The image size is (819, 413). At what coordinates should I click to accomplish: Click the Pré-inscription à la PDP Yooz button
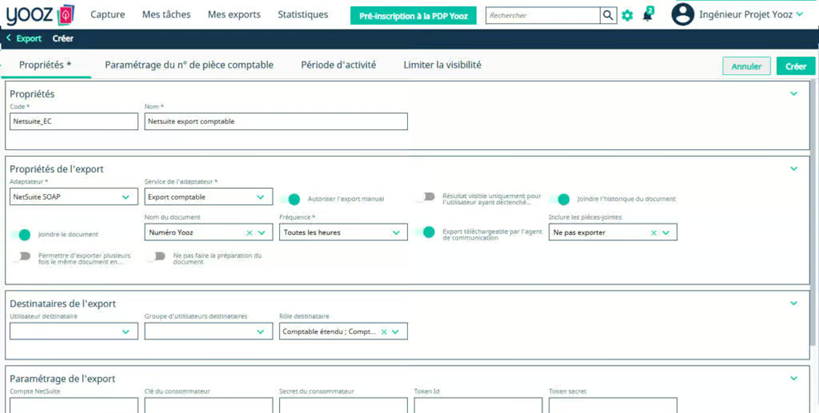[413, 16]
